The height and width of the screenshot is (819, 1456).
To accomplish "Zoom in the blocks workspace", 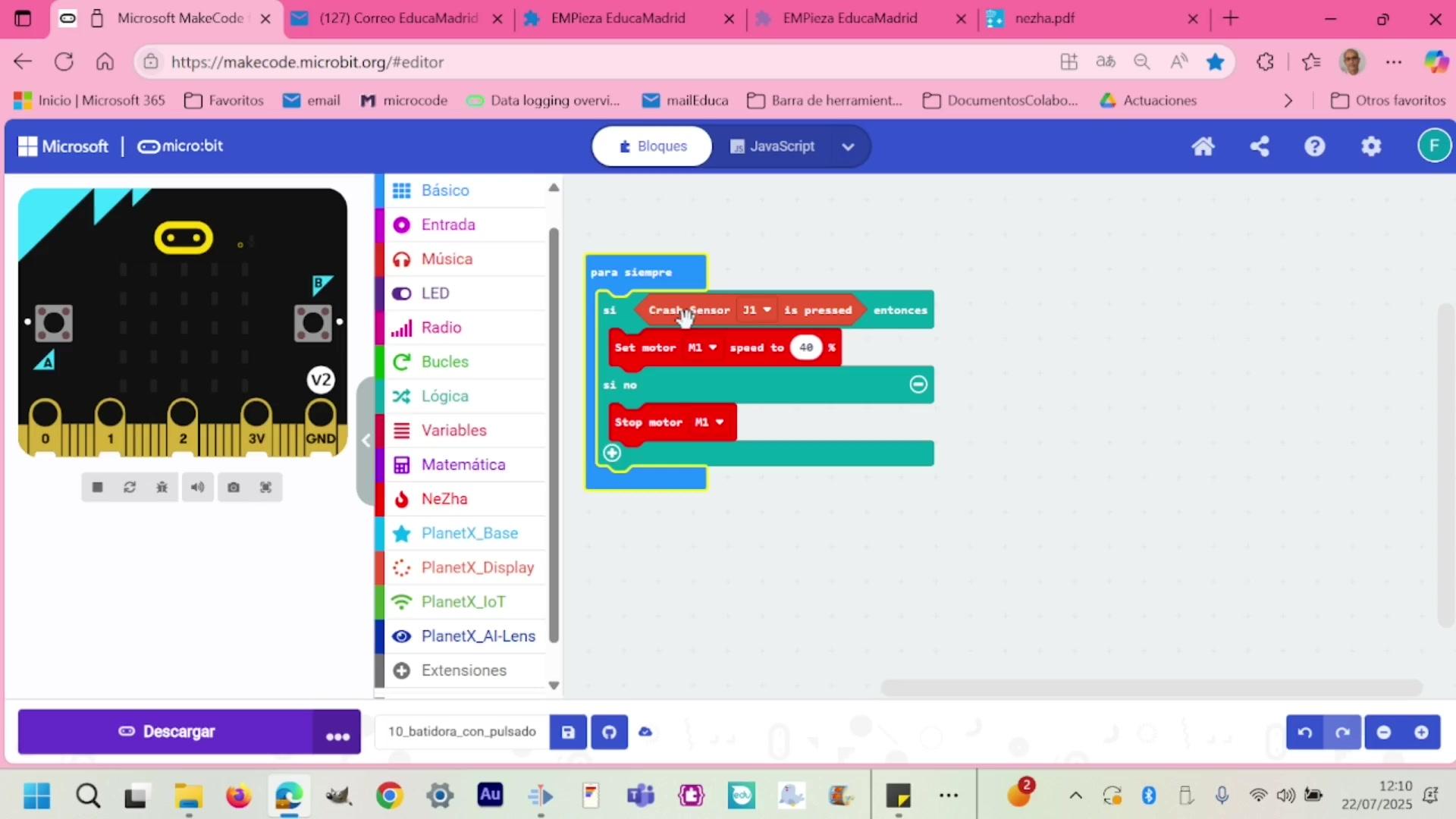I will click(1421, 732).
